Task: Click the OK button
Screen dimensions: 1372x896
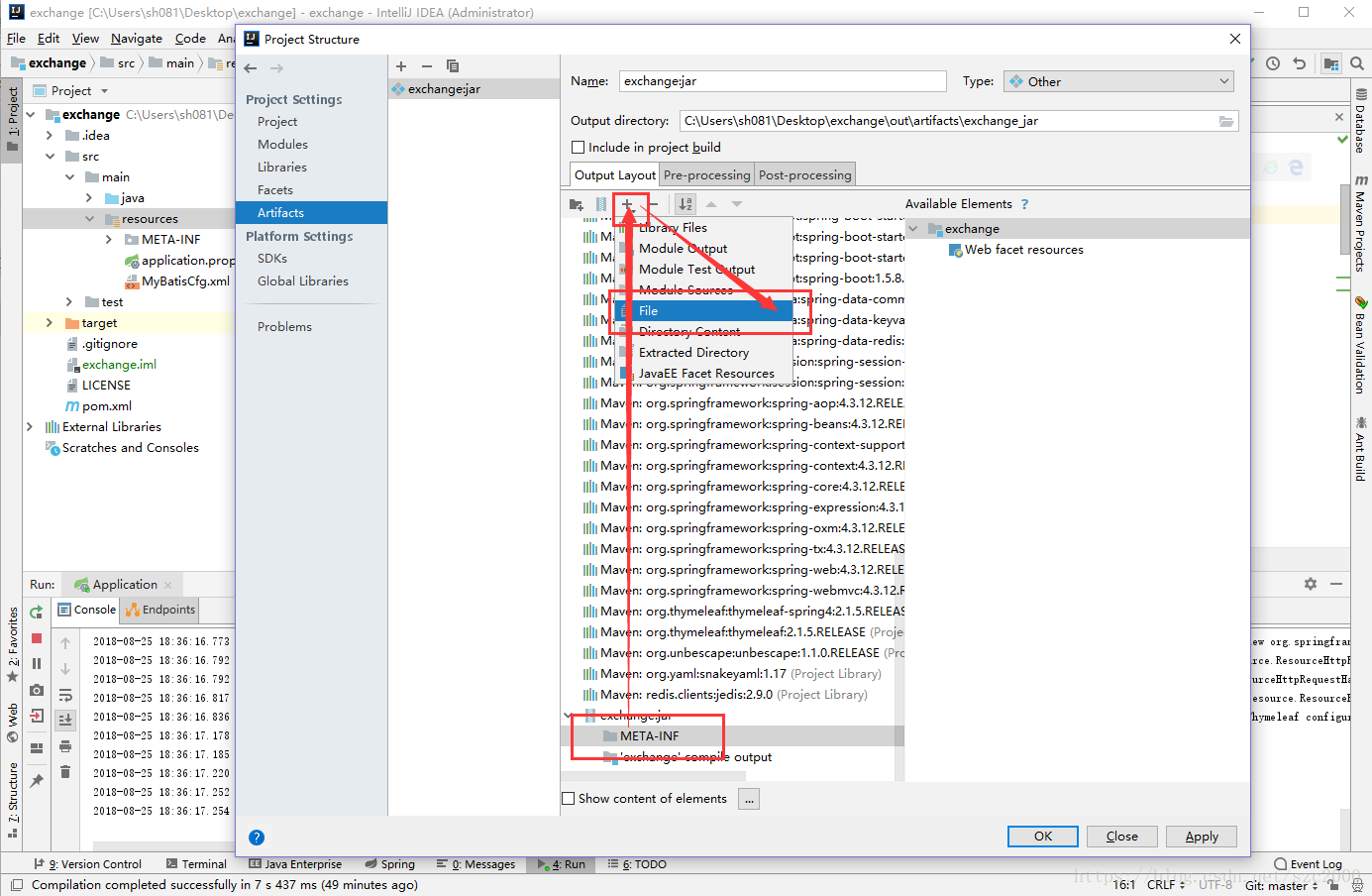Action: [1043, 837]
